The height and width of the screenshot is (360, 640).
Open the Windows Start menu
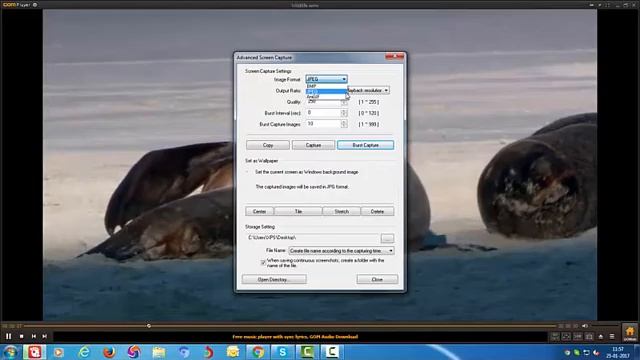click(10, 352)
